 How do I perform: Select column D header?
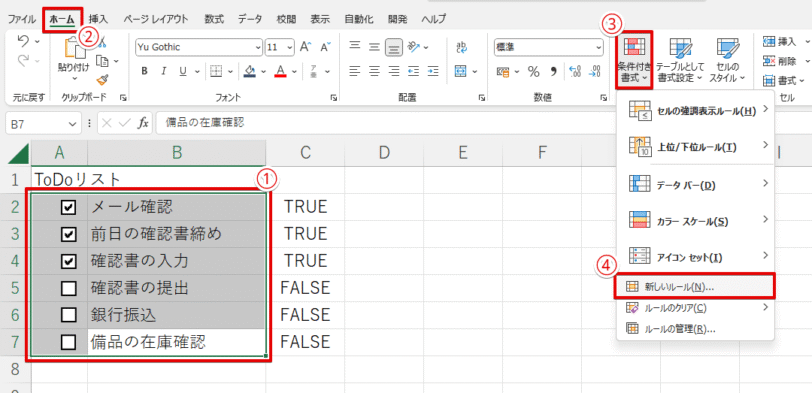pos(384,152)
